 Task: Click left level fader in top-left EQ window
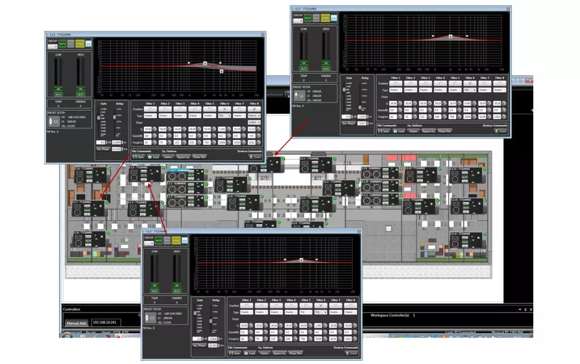[58, 76]
